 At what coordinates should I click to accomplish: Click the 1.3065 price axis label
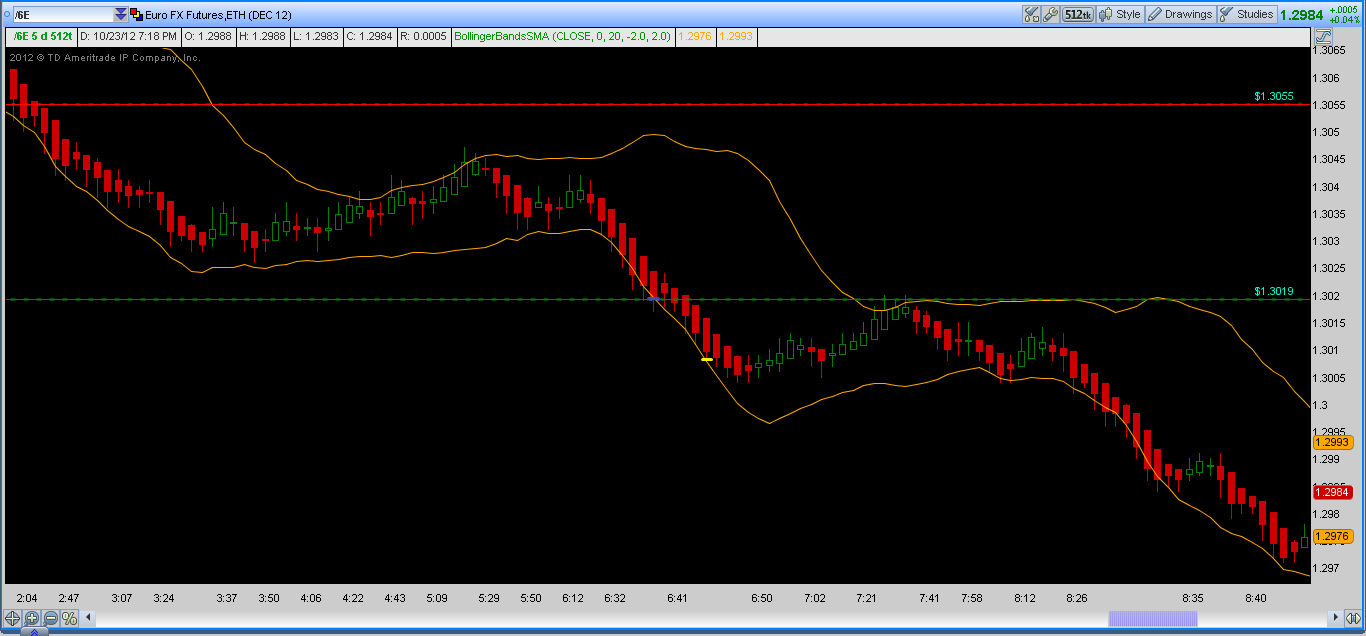(1331, 50)
